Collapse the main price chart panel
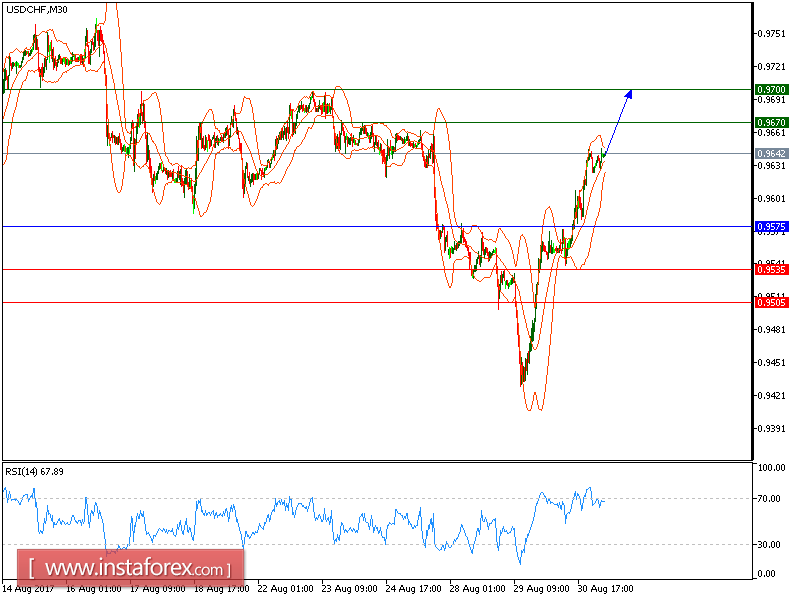Viewport: 800px width, 600px height. pos(375,230)
